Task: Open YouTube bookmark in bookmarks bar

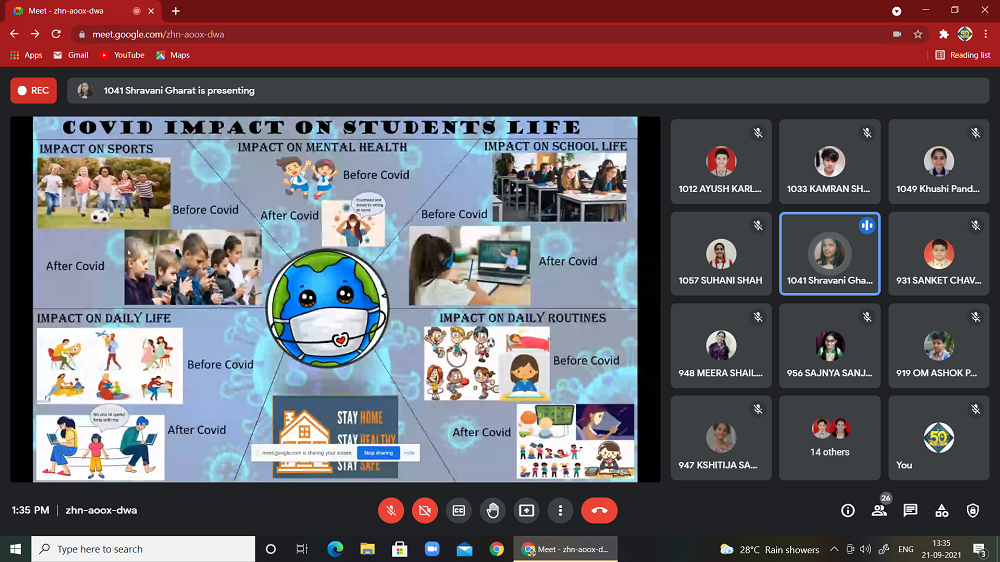Action: coord(122,55)
